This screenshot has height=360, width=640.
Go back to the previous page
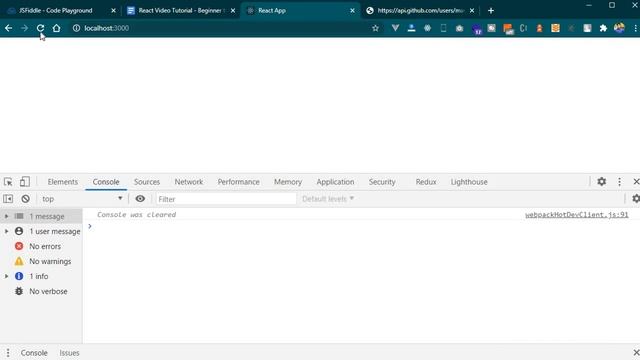pyautogui.click(x=9, y=28)
